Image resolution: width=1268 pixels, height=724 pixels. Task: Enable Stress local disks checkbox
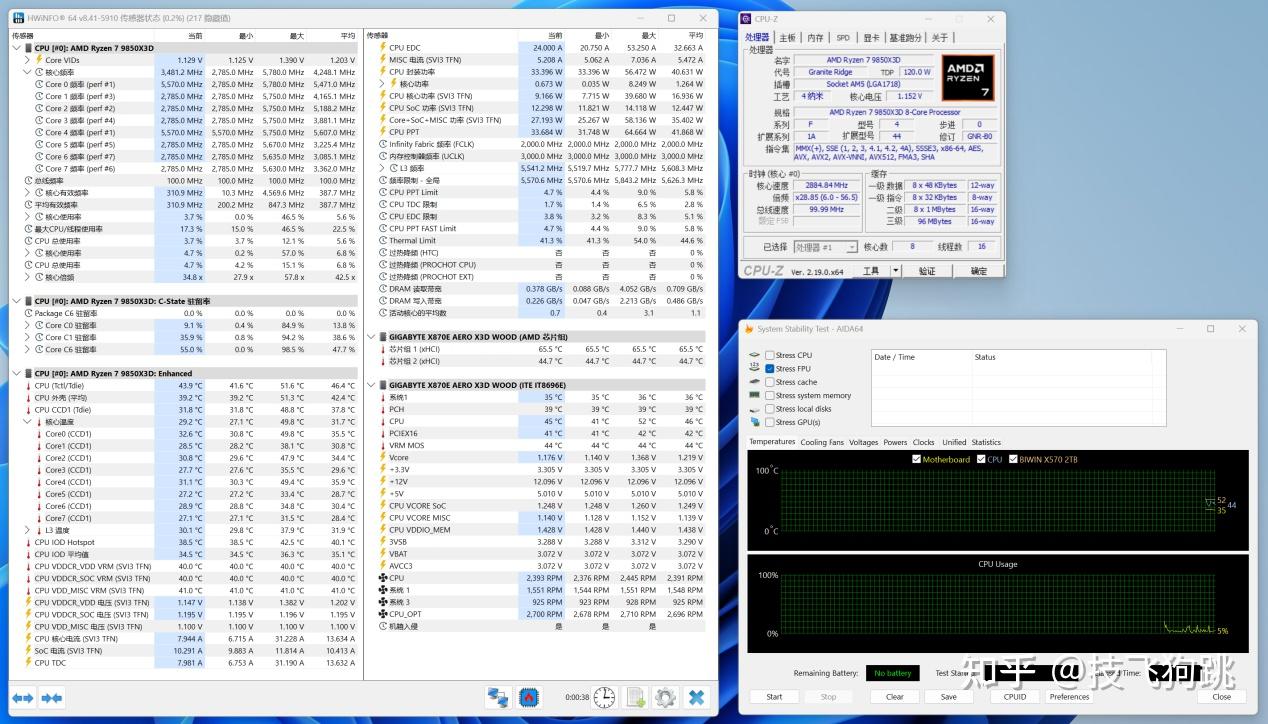770,409
